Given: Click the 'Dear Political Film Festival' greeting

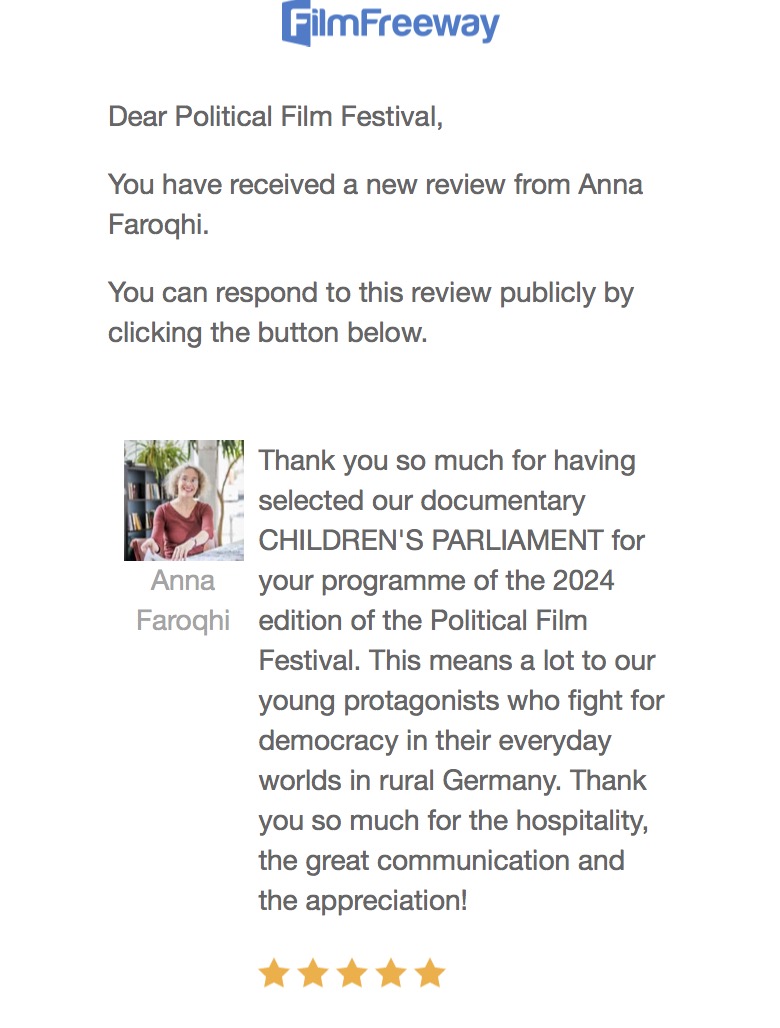Looking at the screenshot, I should pyautogui.click(x=275, y=117).
